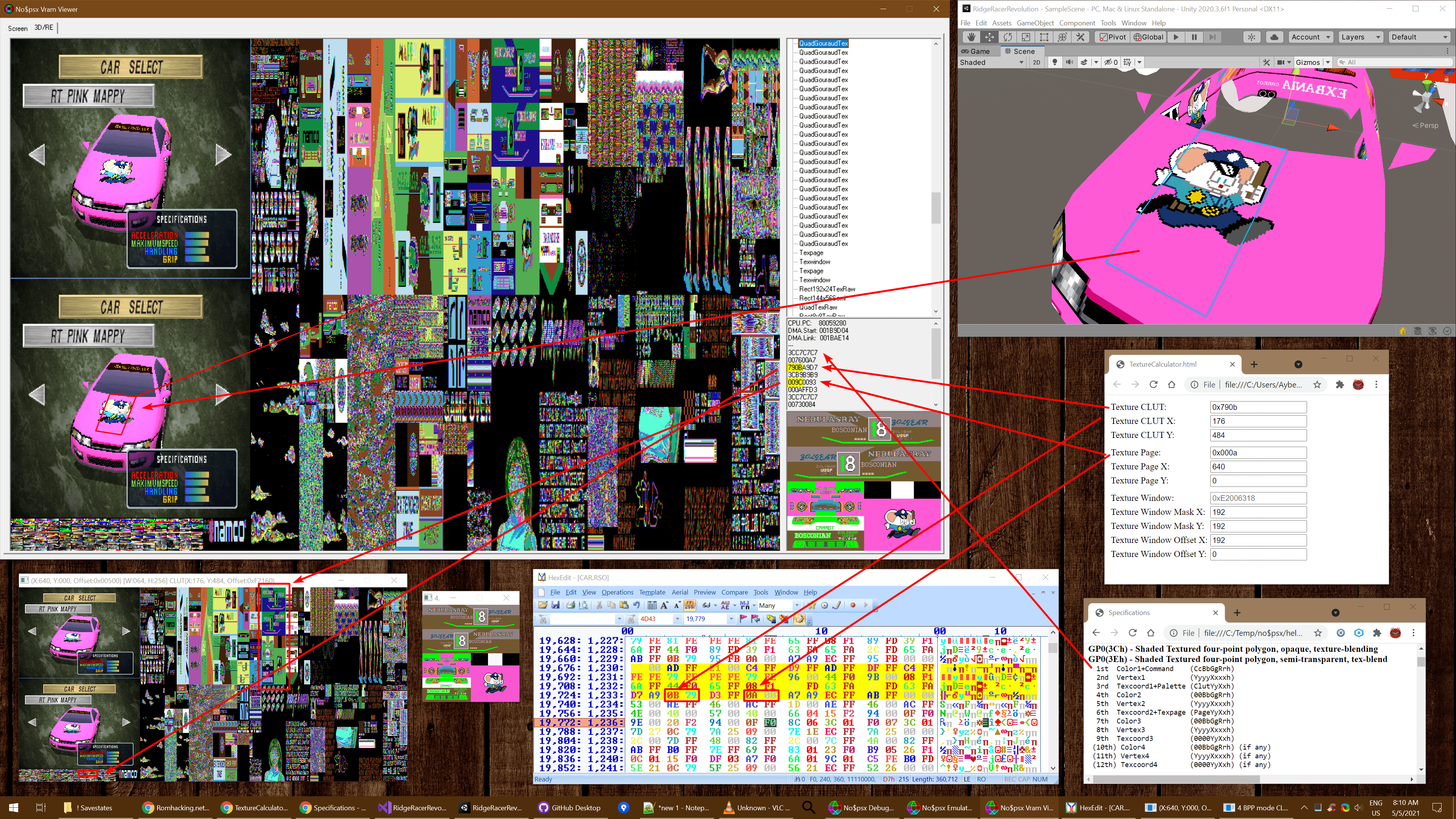The width and height of the screenshot is (1456, 819).
Task: Select the Move tool in Unity
Action: 990,37
